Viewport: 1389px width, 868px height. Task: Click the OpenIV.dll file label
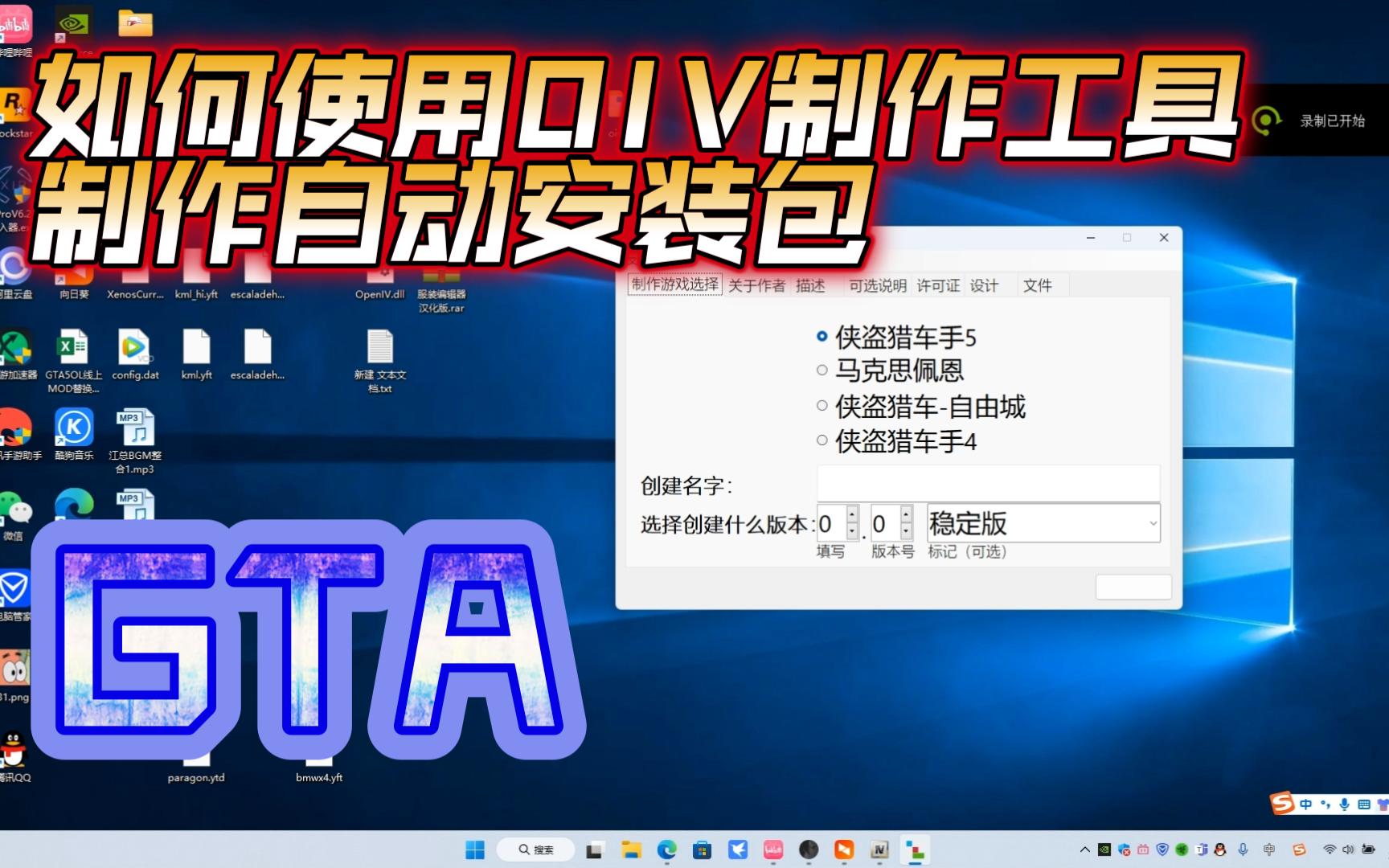pos(380,294)
